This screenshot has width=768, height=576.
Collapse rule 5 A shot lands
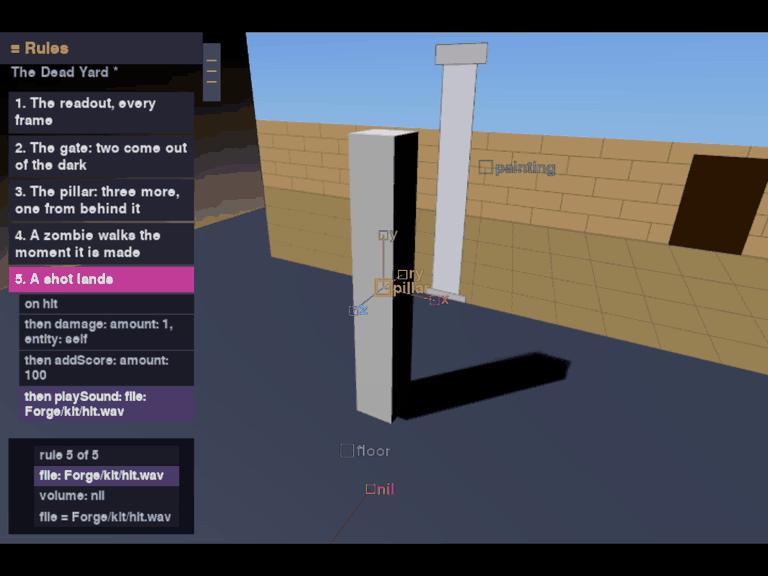pos(101,279)
